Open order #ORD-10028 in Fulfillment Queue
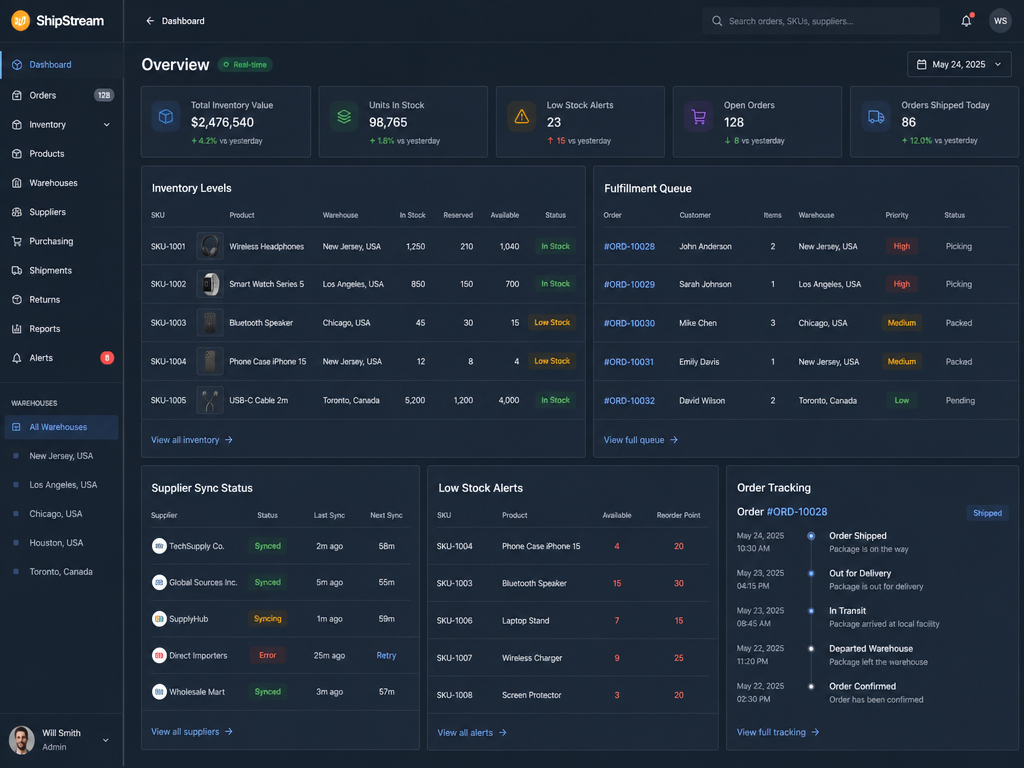Screen dimensions: 1024x768 click(x=629, y=246)
